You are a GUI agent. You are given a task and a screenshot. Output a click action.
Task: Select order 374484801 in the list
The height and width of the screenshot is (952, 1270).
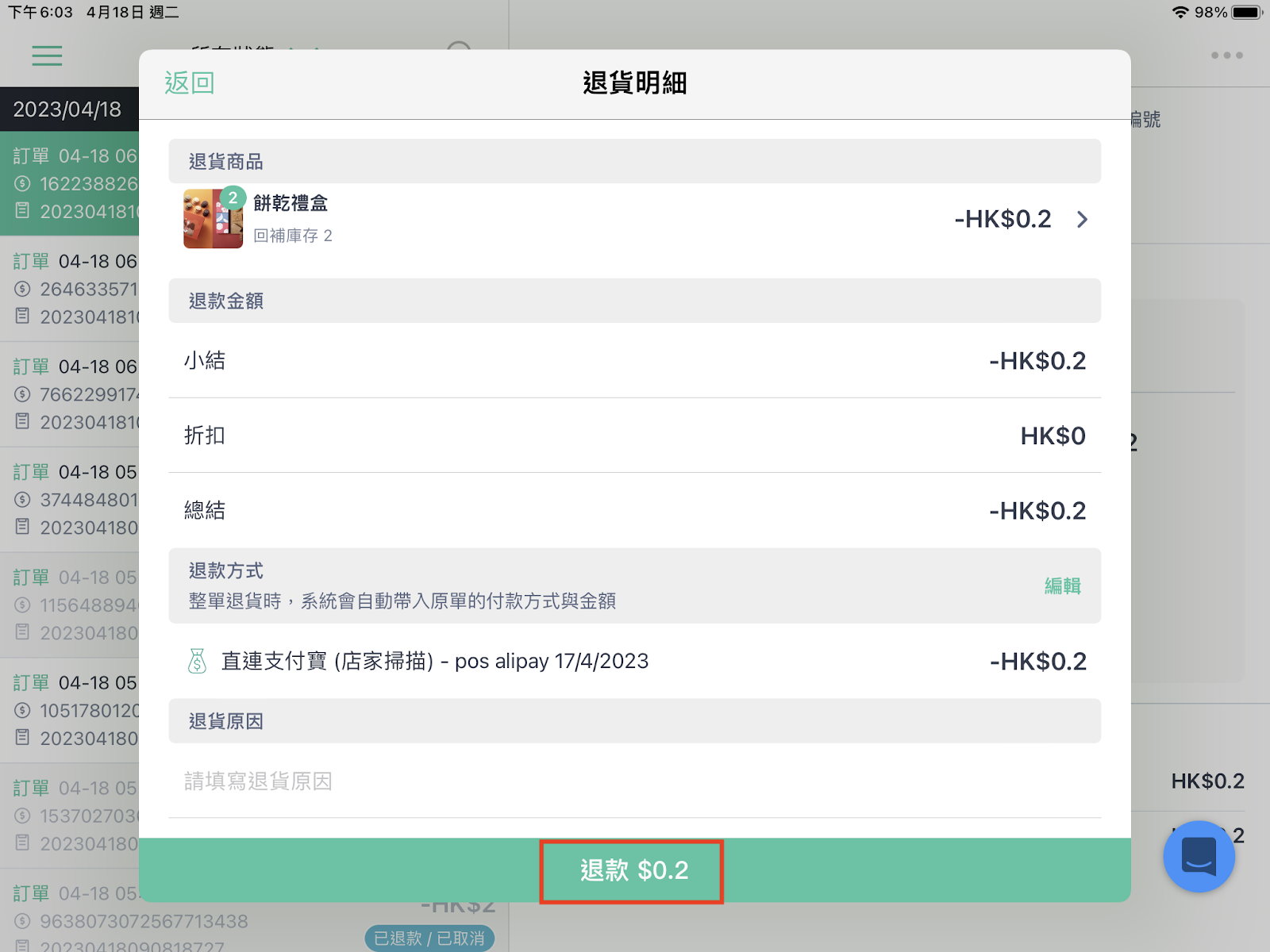pyautogui.click(x=69, y=500)
